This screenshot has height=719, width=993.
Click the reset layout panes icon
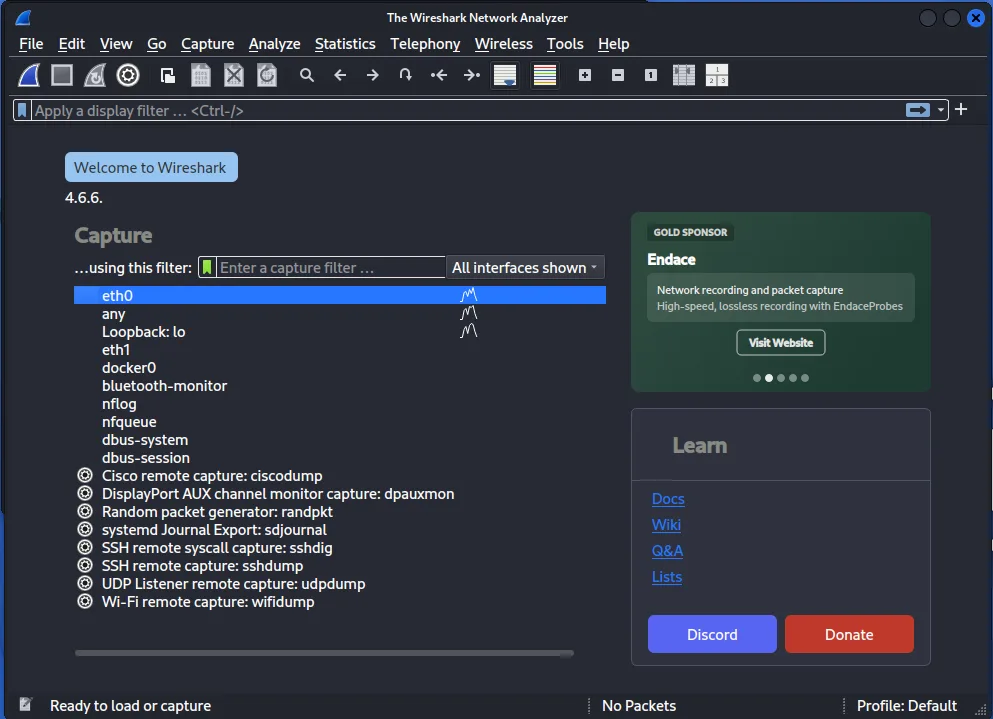click(x=717, y=75)
